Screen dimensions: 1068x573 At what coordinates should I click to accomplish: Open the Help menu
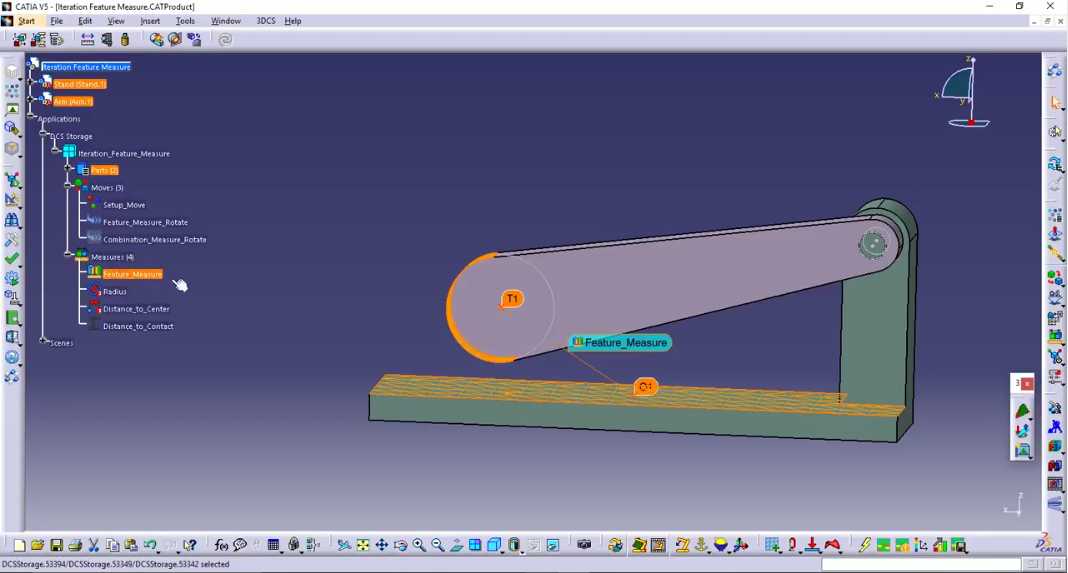[x=293, y=21]
